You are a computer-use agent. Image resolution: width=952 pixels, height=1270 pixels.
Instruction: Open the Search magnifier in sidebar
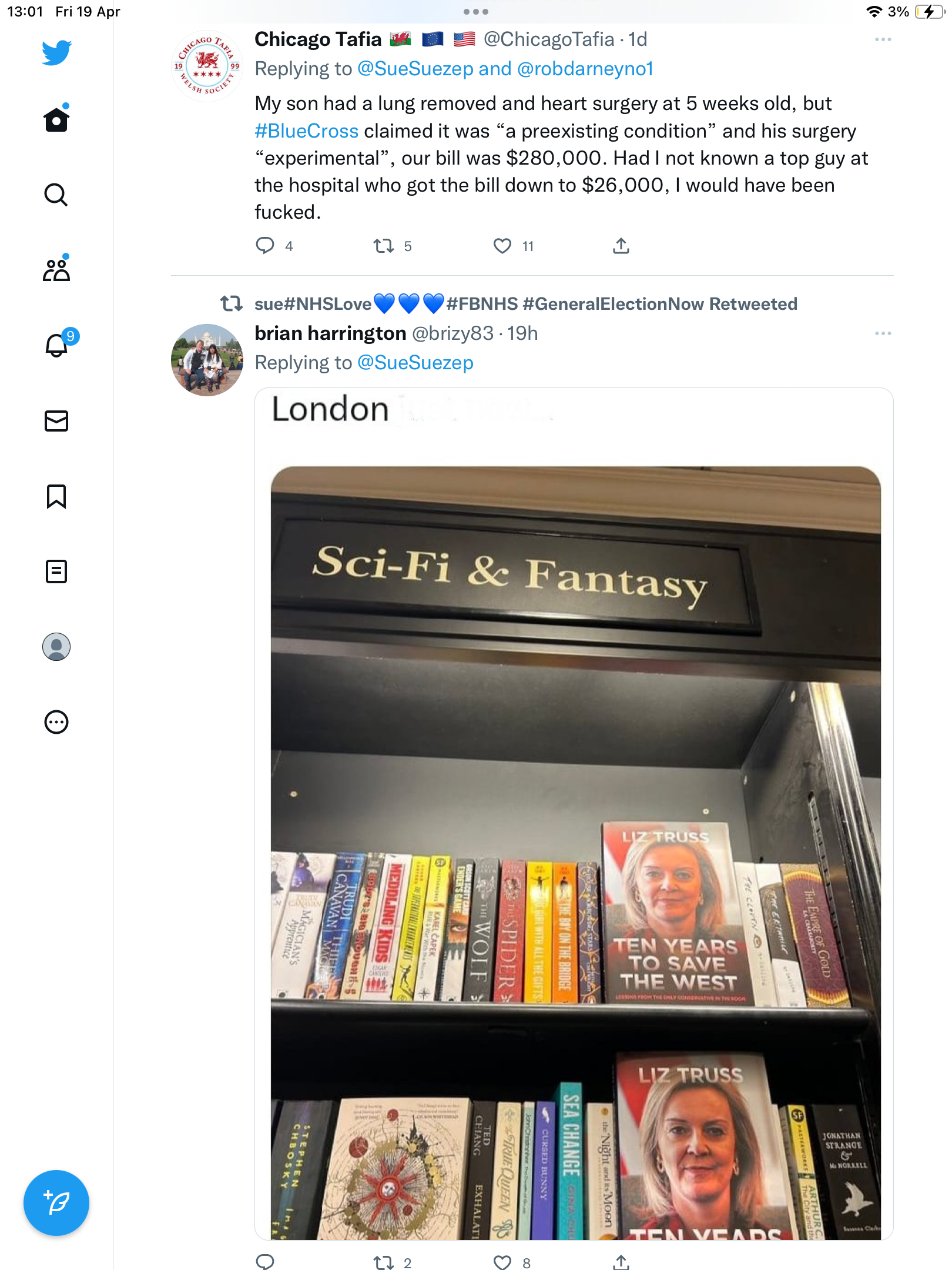click(56, 195)
